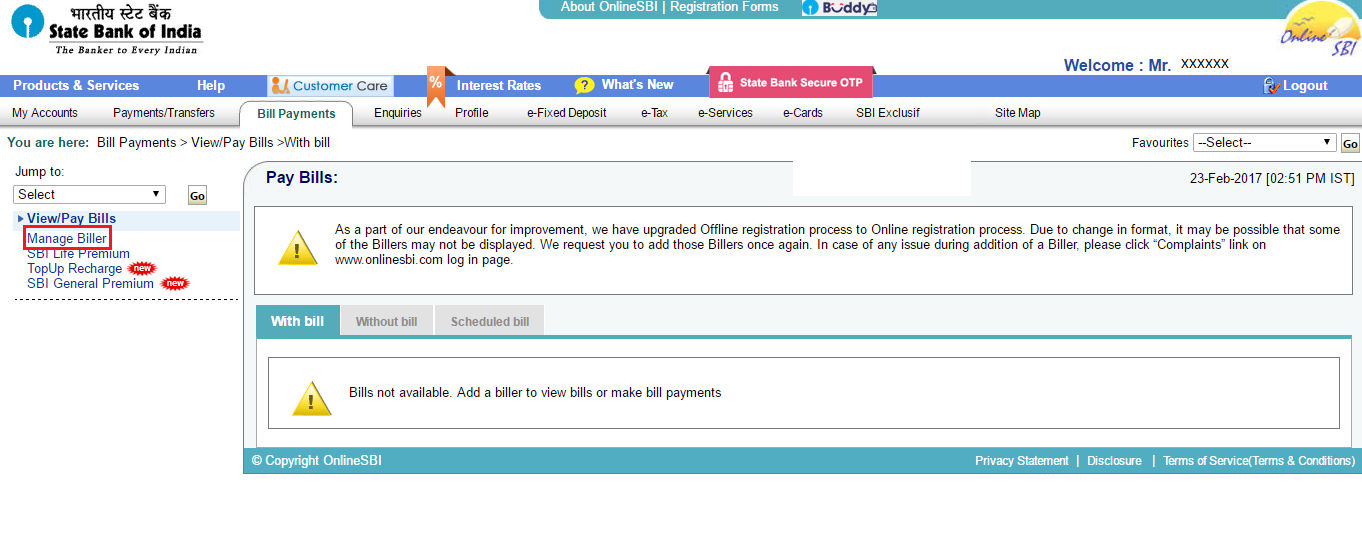Image resolution: width=1362 pixels, height=552 pixels.
Task: Open TopUp Recharge link
Action: tap(74, 268)
